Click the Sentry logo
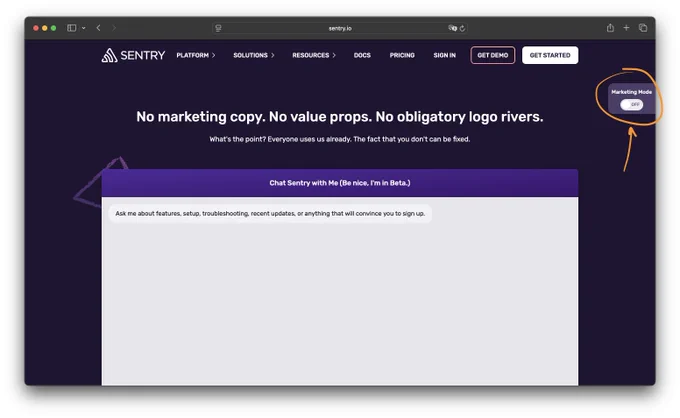The width and height of the screenshot is (680, 418). point(133,56)
